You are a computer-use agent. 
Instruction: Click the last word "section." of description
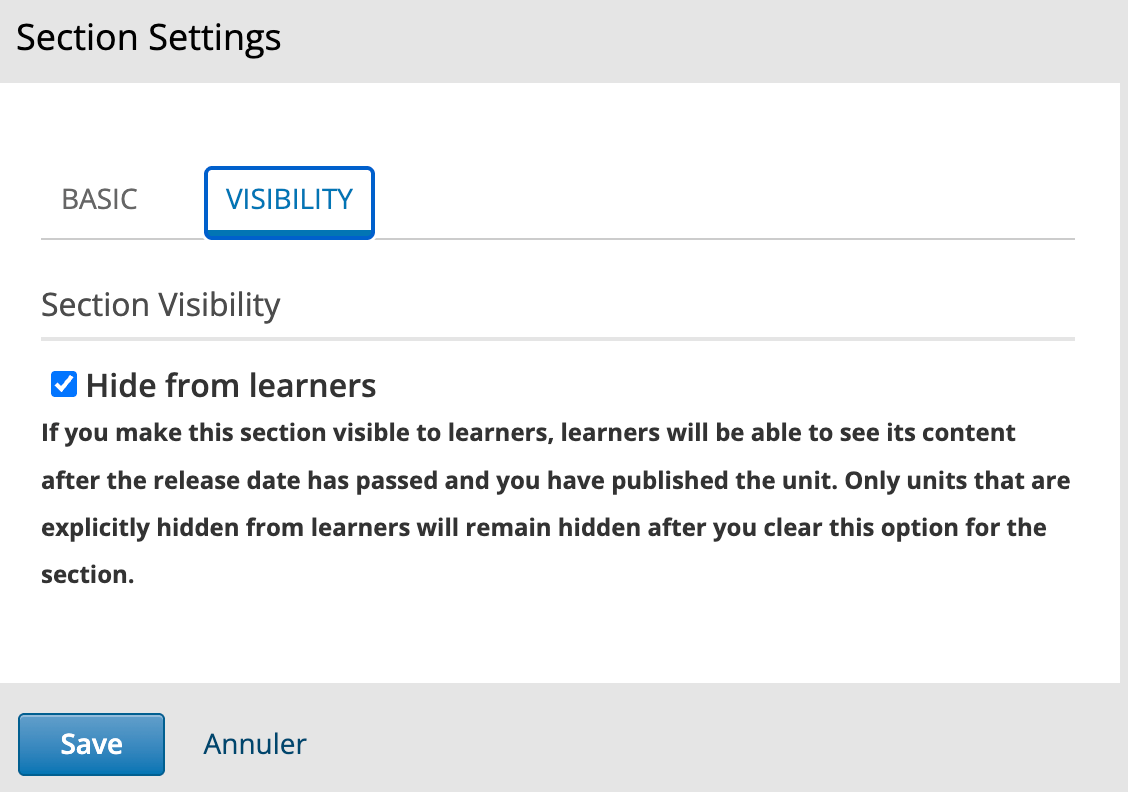pos(88,575)
